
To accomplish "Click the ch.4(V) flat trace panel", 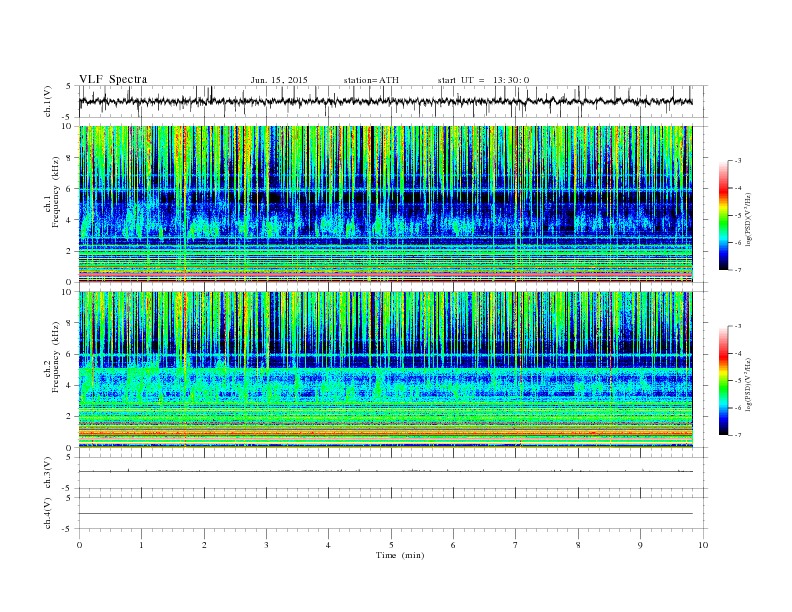I will pos(393,513).
